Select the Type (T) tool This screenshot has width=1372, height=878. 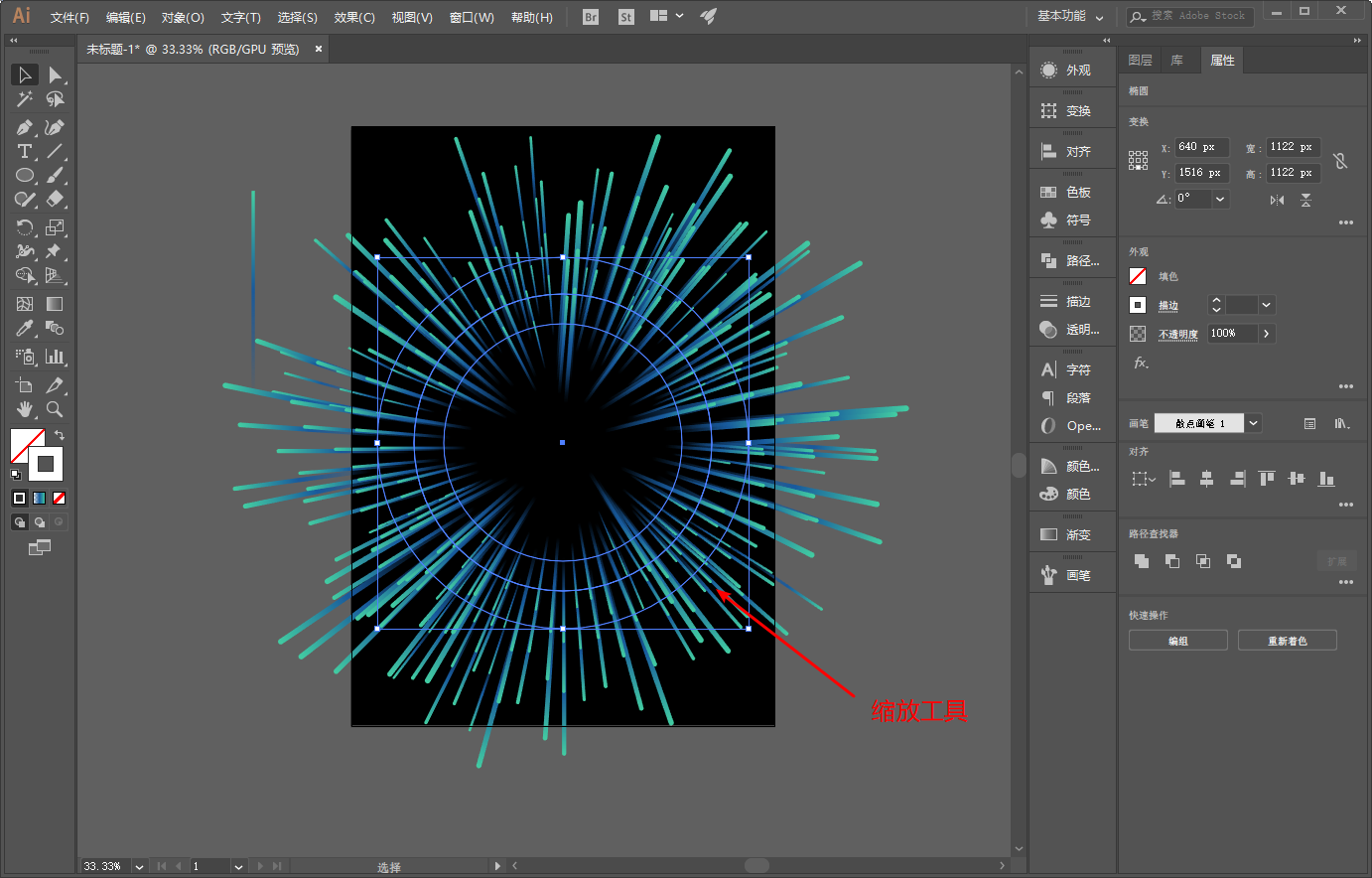[24, 151]
